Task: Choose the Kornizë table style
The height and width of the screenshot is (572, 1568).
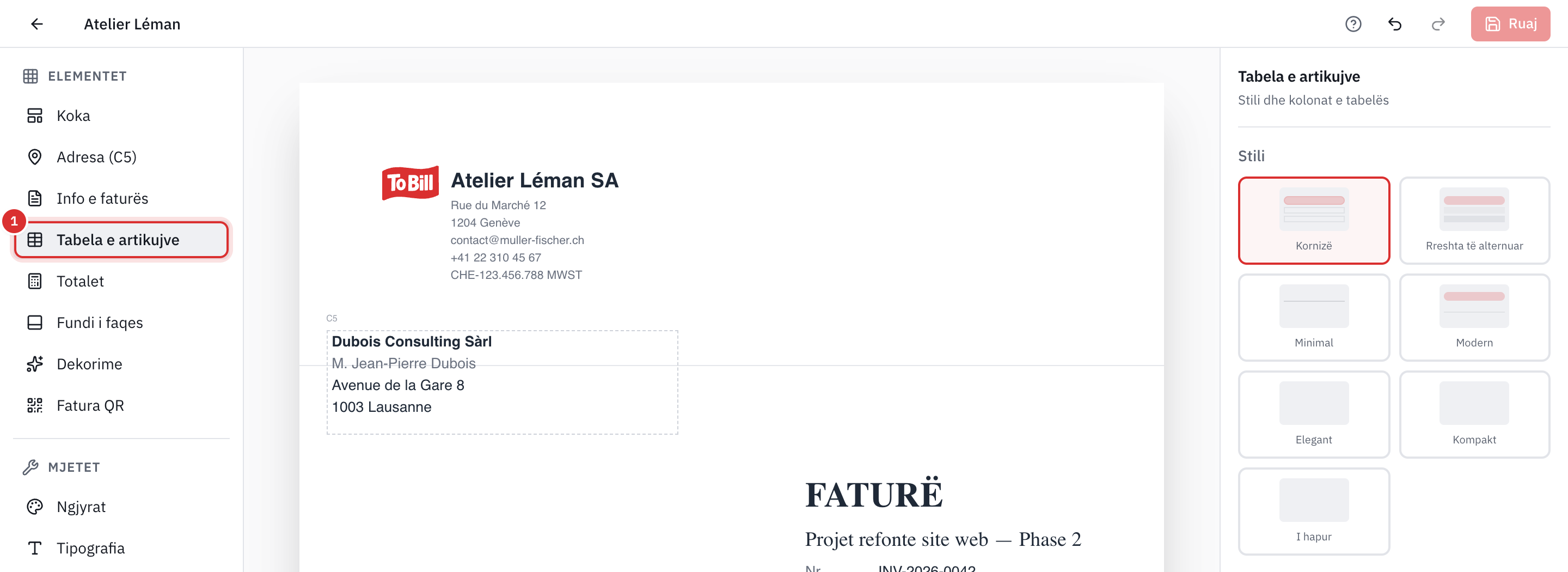Action: pyautogui.click(x=1314, y=221)
